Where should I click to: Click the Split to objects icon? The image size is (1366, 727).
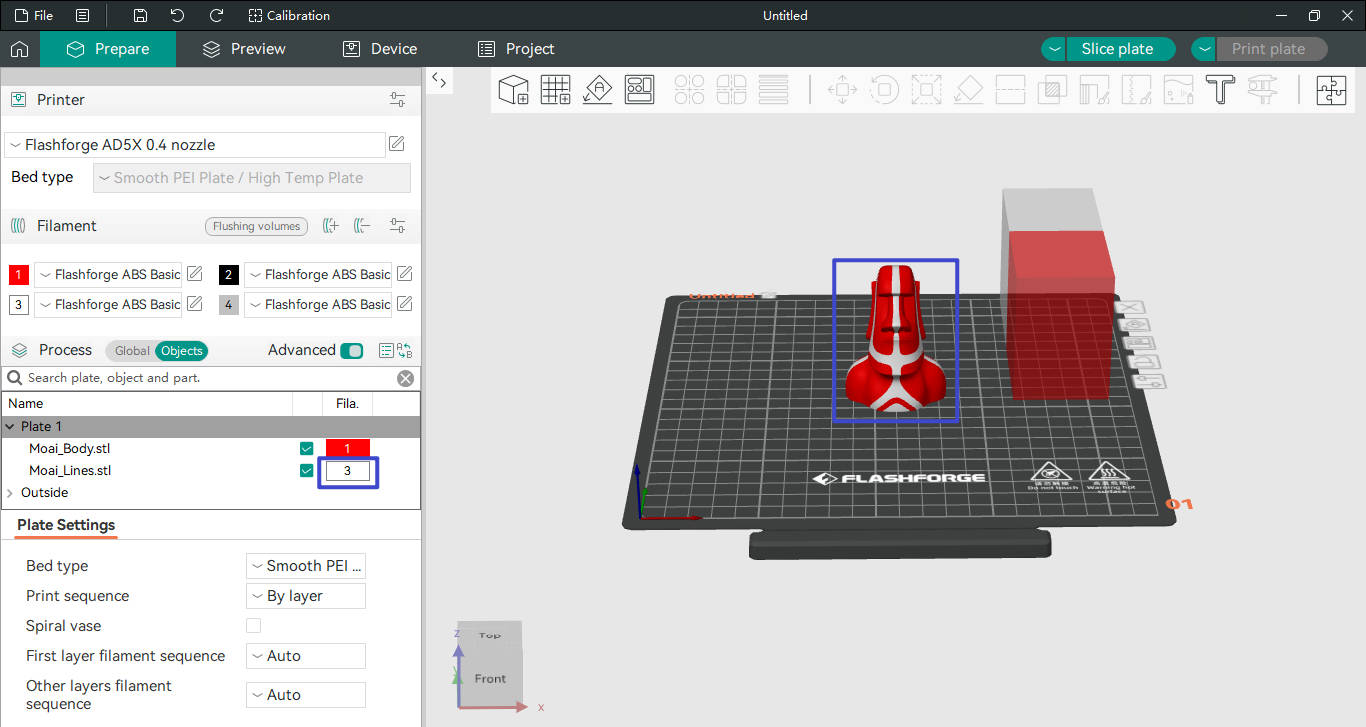click(x=689, y=90)
